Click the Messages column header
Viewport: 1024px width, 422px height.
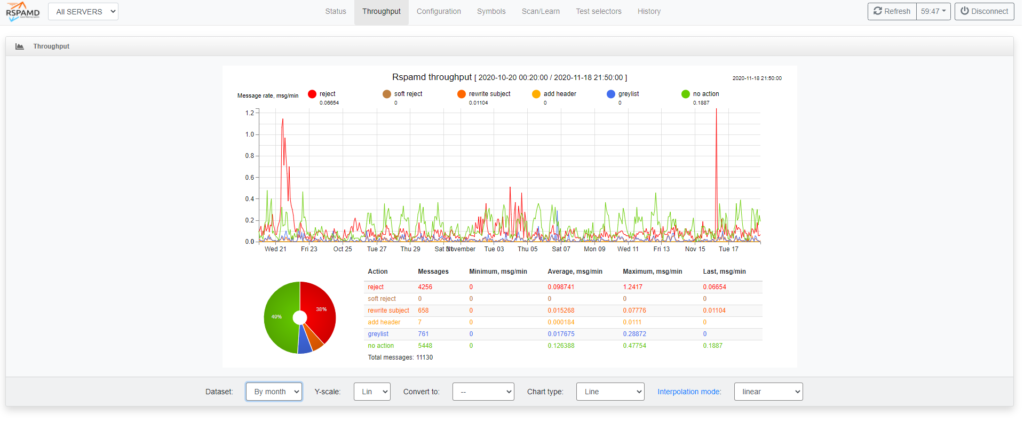(x=432, y=271)
